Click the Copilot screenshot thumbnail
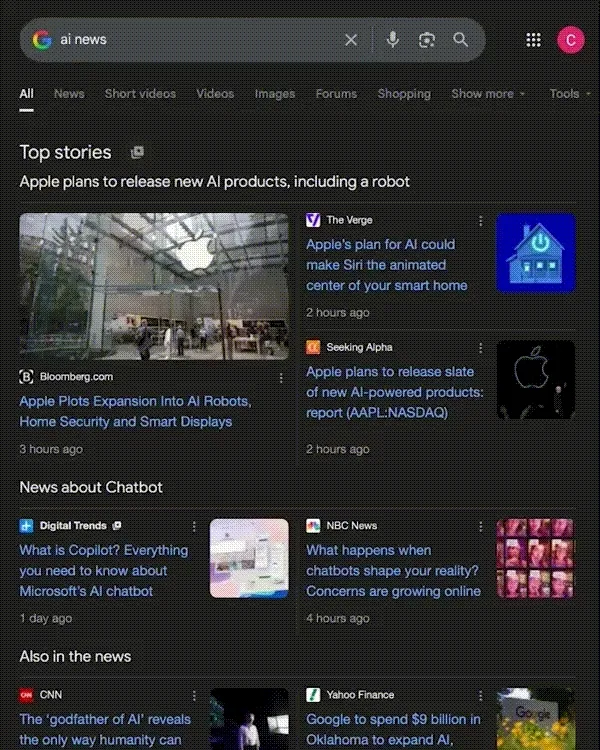Viewport: 600px width, 750px height. pyautogui.click(x=249, y=558)
